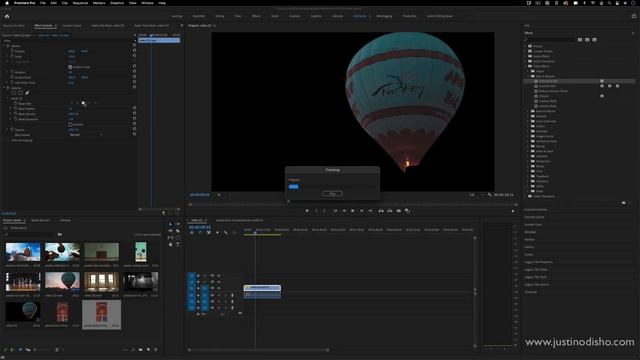The height and width of the screenshot is (360, 640).
Task: Open the Blend Mode Normal dropdown
Action: coord(86,135)
